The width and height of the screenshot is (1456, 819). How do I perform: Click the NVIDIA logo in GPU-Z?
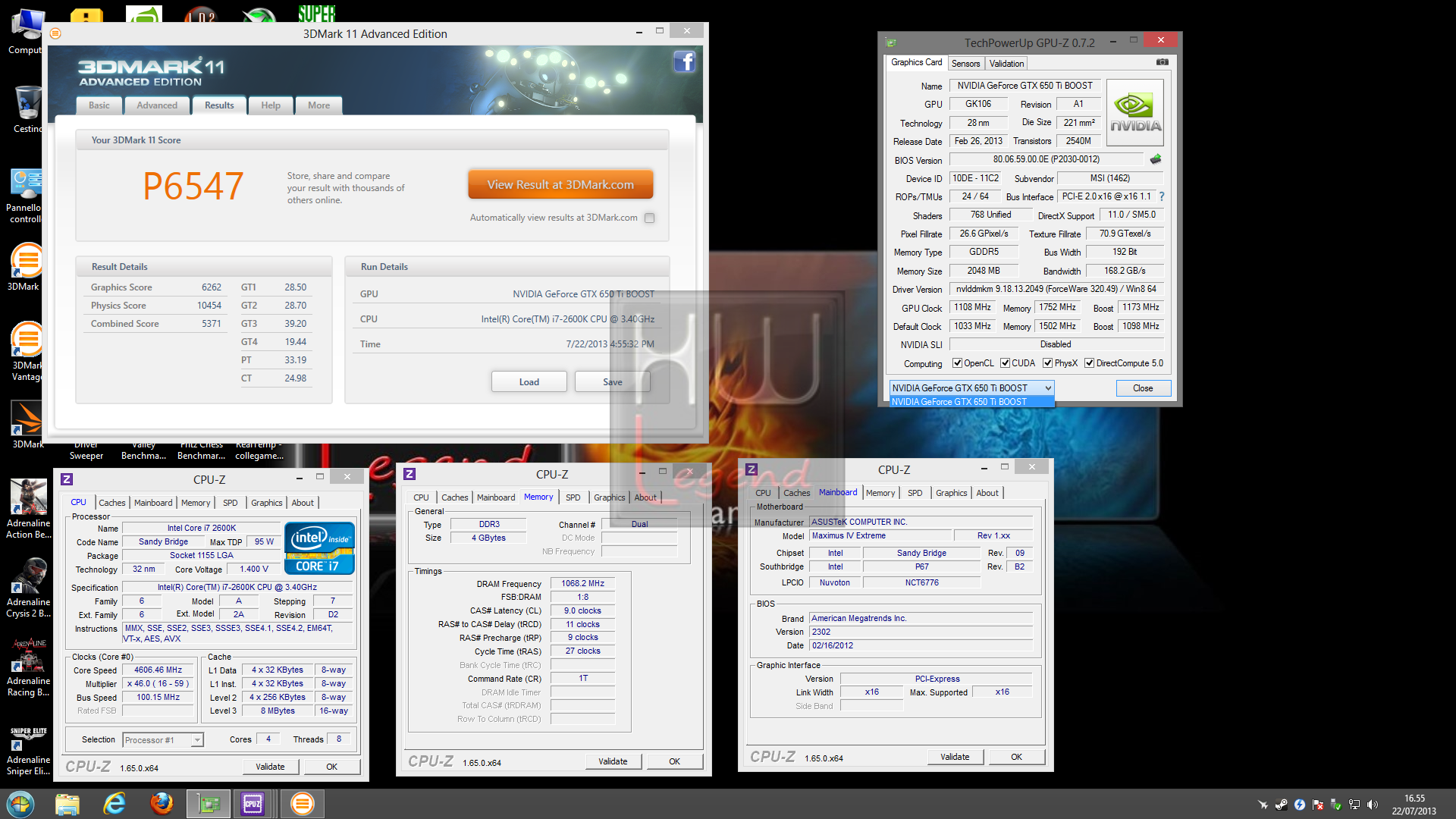(x=1135, y=113)
